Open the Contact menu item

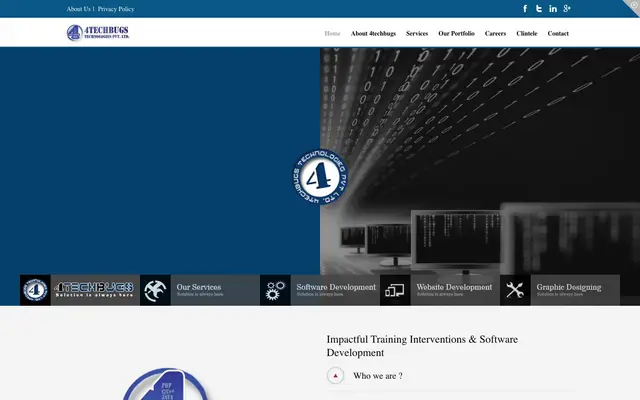coord(558,33)
